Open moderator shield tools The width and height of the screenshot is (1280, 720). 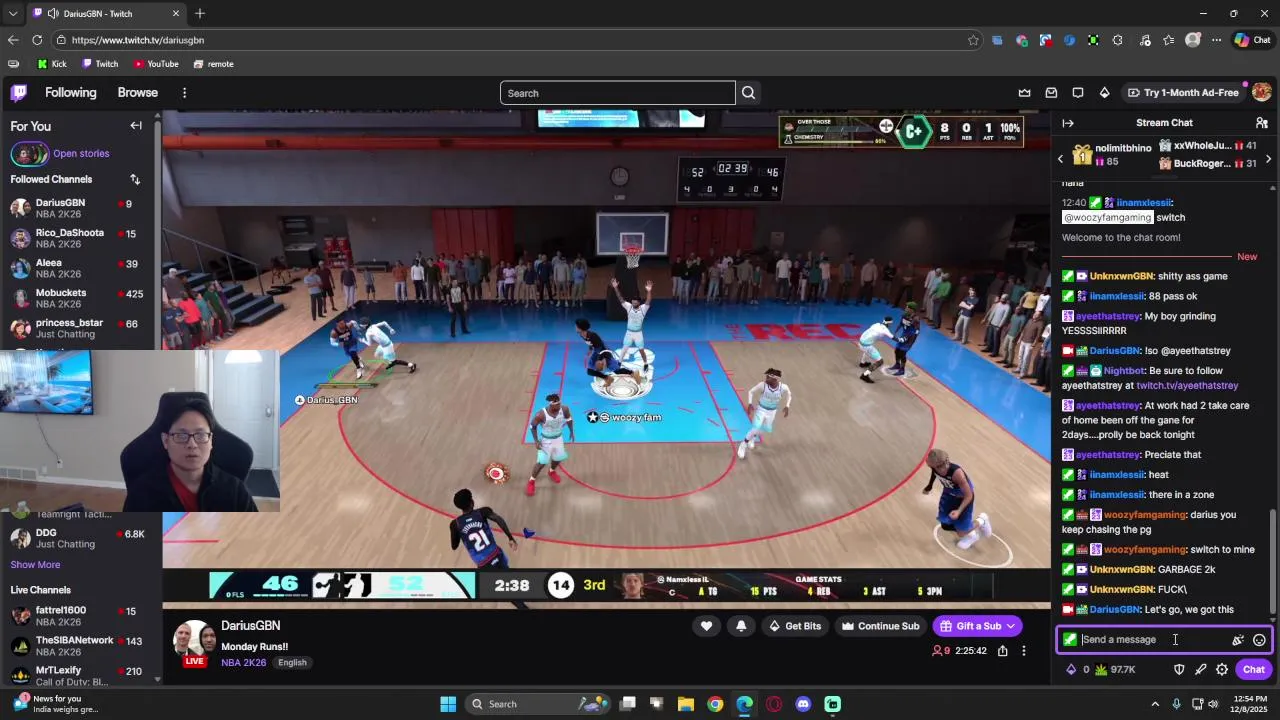(x=1179, y=670)
